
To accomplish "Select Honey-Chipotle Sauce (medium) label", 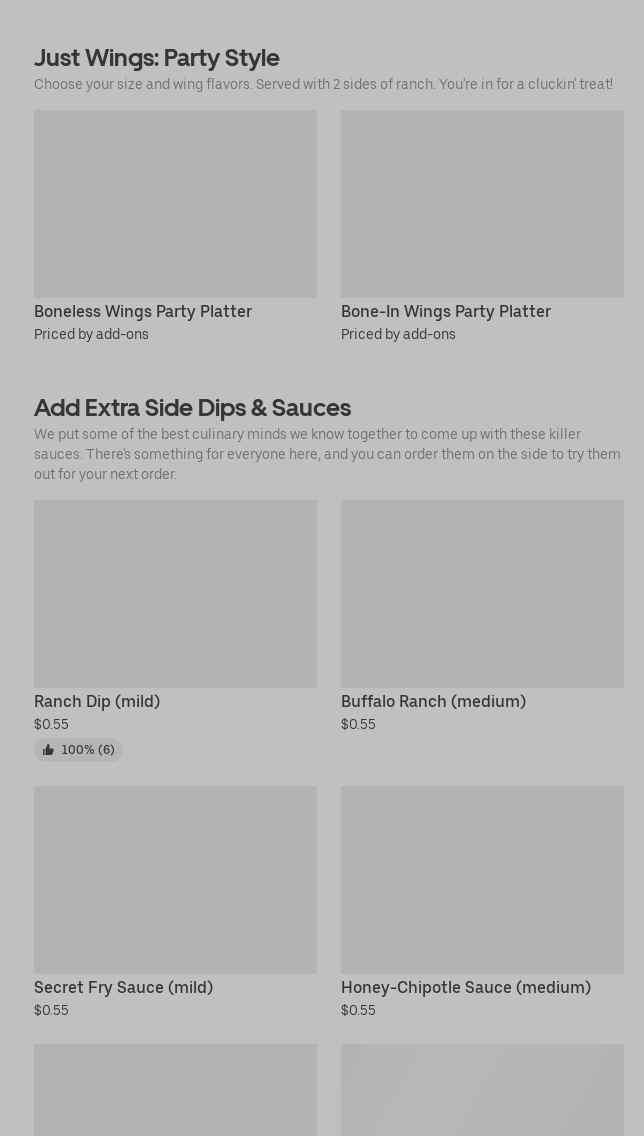I will click(x=467, y=987).
